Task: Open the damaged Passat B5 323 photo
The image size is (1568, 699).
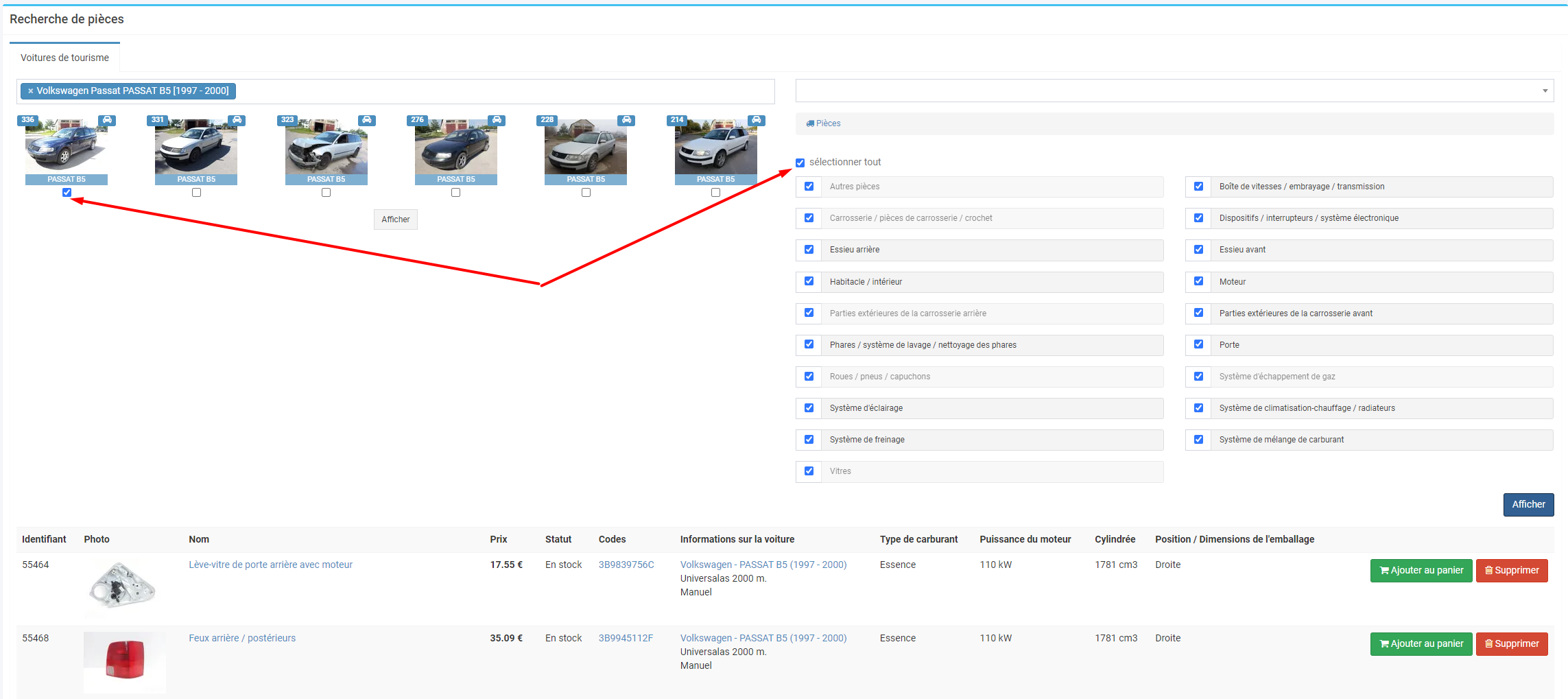Action: (326, 146)
